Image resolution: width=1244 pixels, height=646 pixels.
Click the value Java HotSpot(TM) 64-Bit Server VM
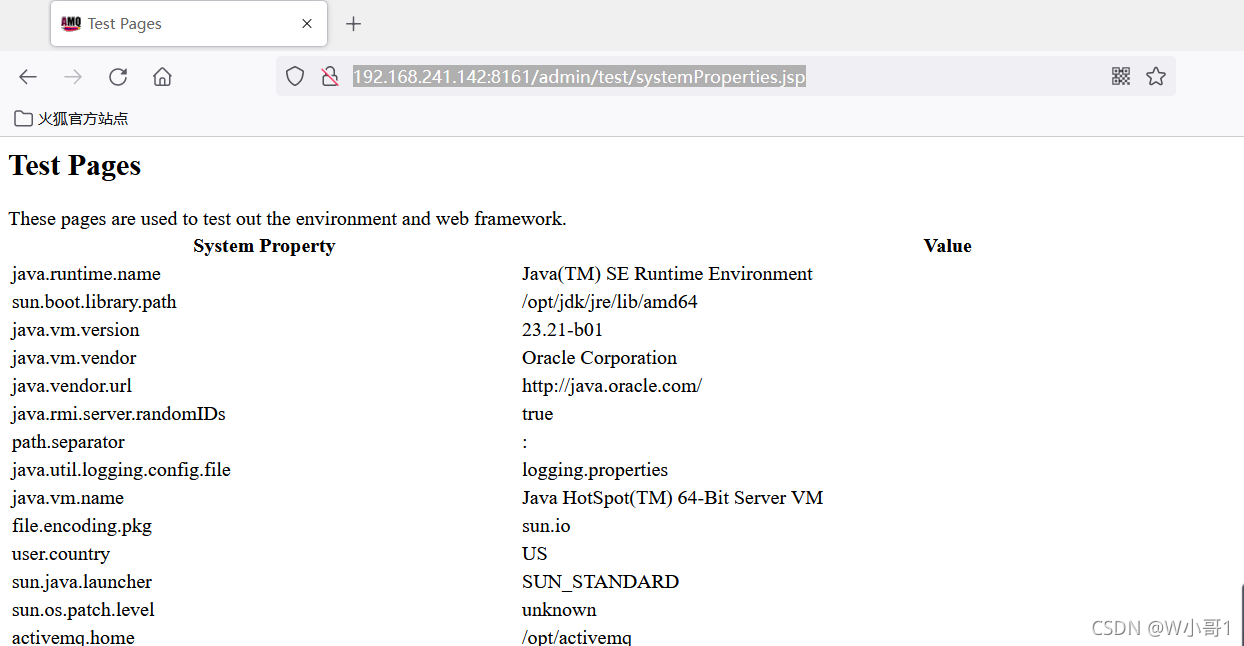pyautogui.click(x=672, y=498)
